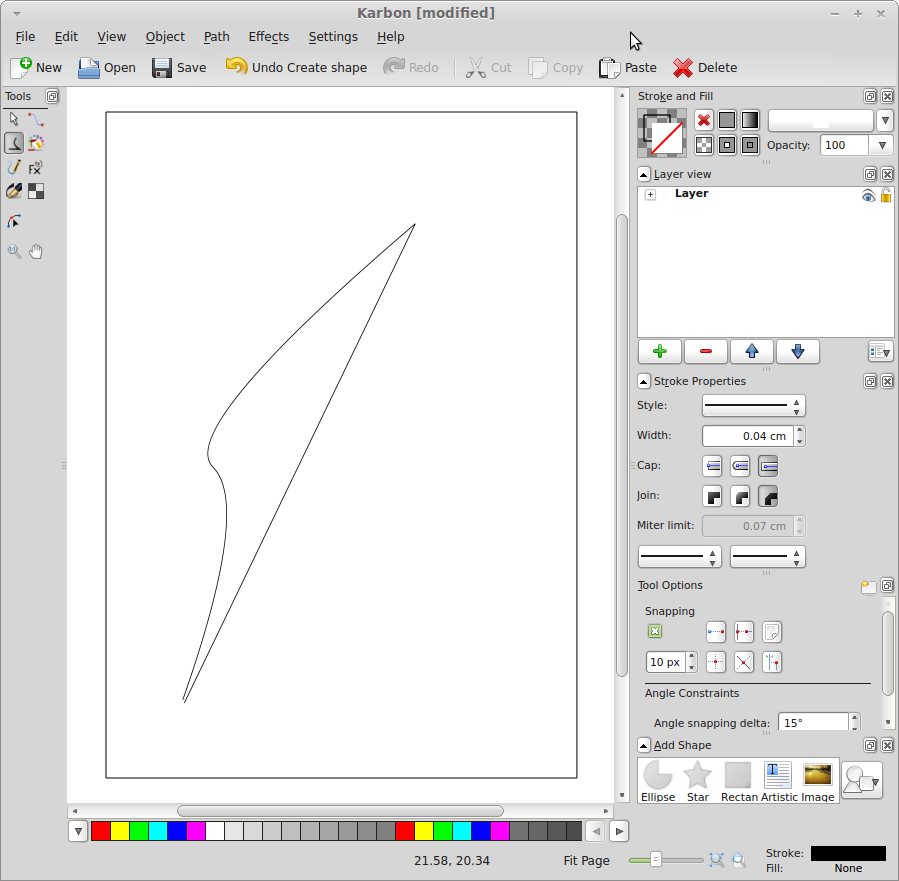Click Undo Create shape button
Image resolution: width=899 pixels, height=881 pixels.
point(296,67)
